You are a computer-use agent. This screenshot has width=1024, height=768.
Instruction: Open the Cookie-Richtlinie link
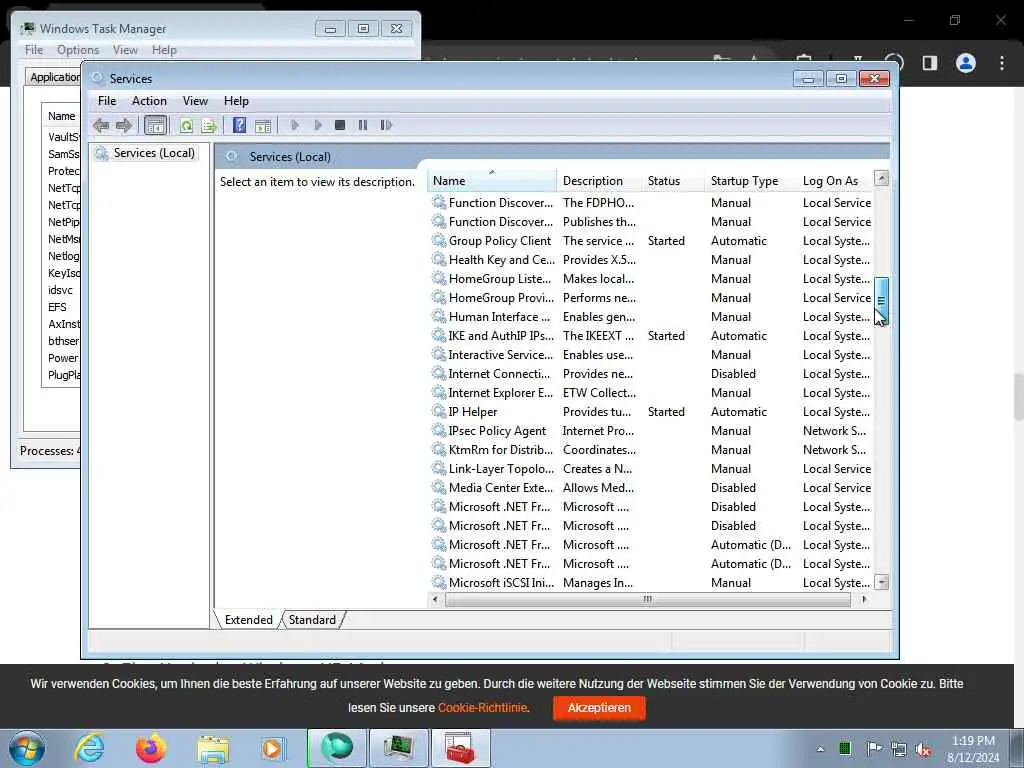(483, 708)
